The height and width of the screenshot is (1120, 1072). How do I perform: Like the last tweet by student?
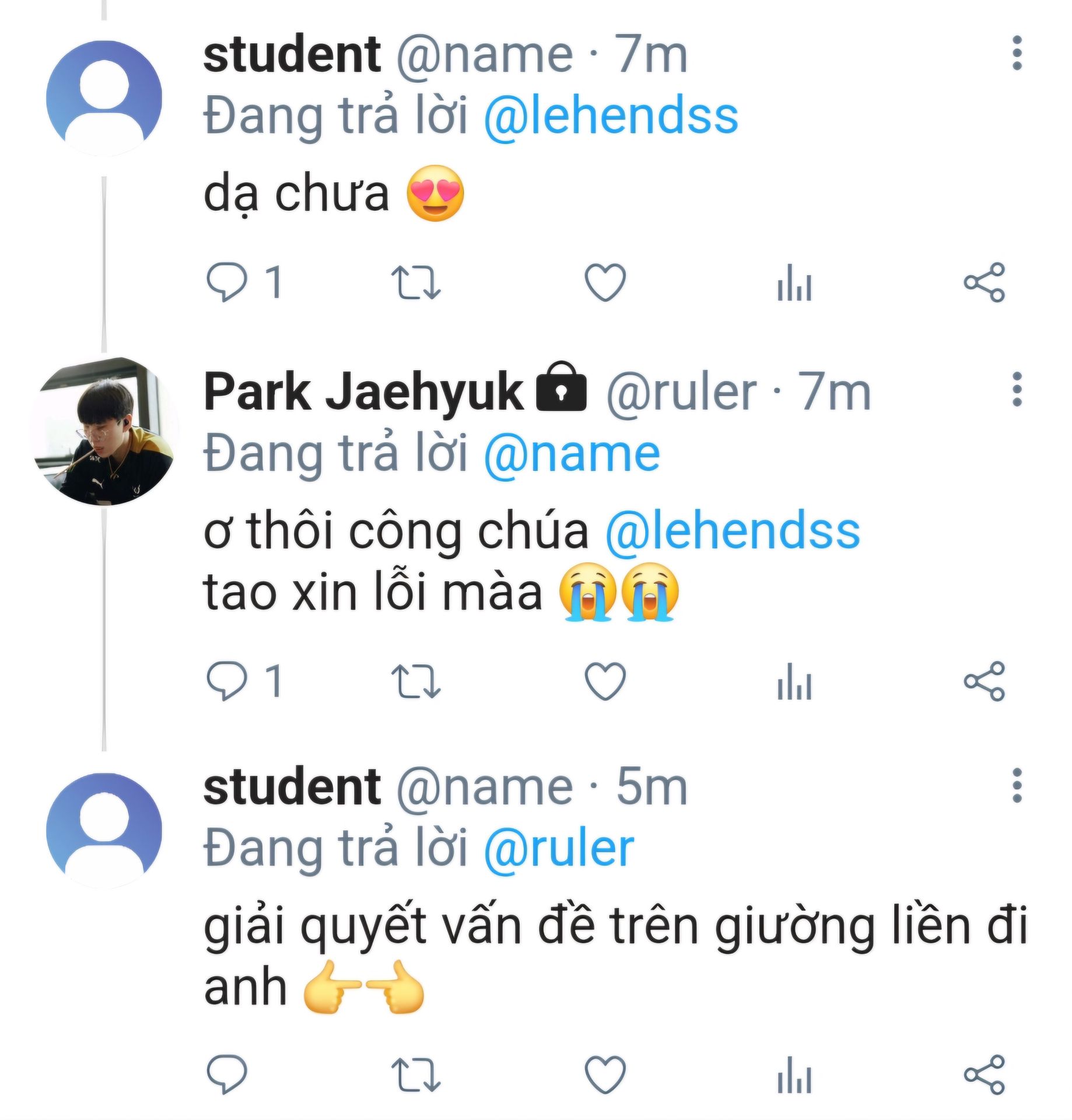[605, 1074]
